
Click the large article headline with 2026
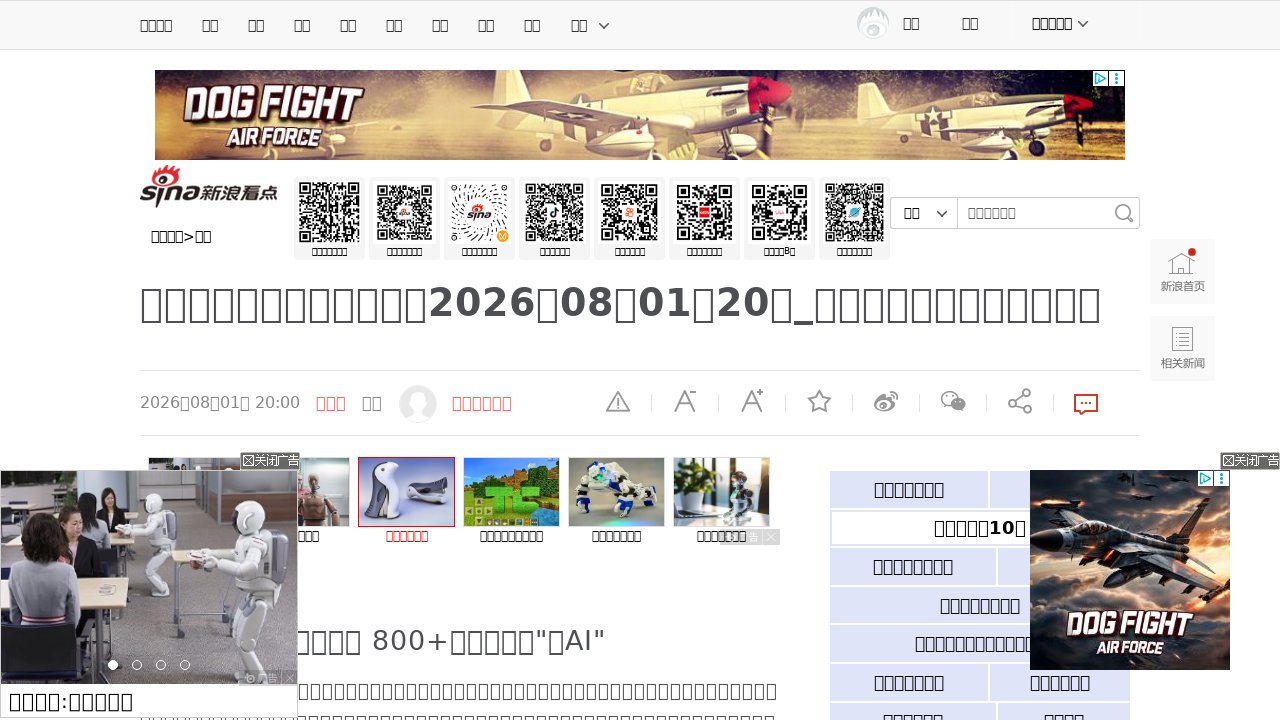pos(620,305)
